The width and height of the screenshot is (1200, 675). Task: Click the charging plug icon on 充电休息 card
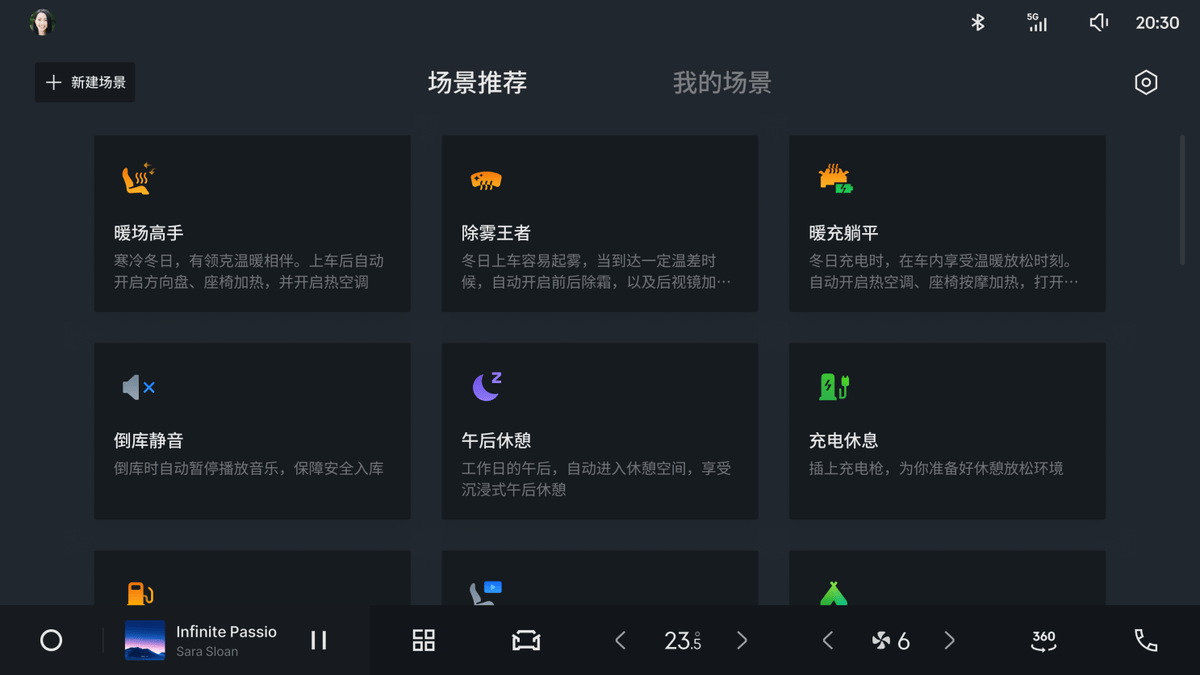[x=833, y=387]
